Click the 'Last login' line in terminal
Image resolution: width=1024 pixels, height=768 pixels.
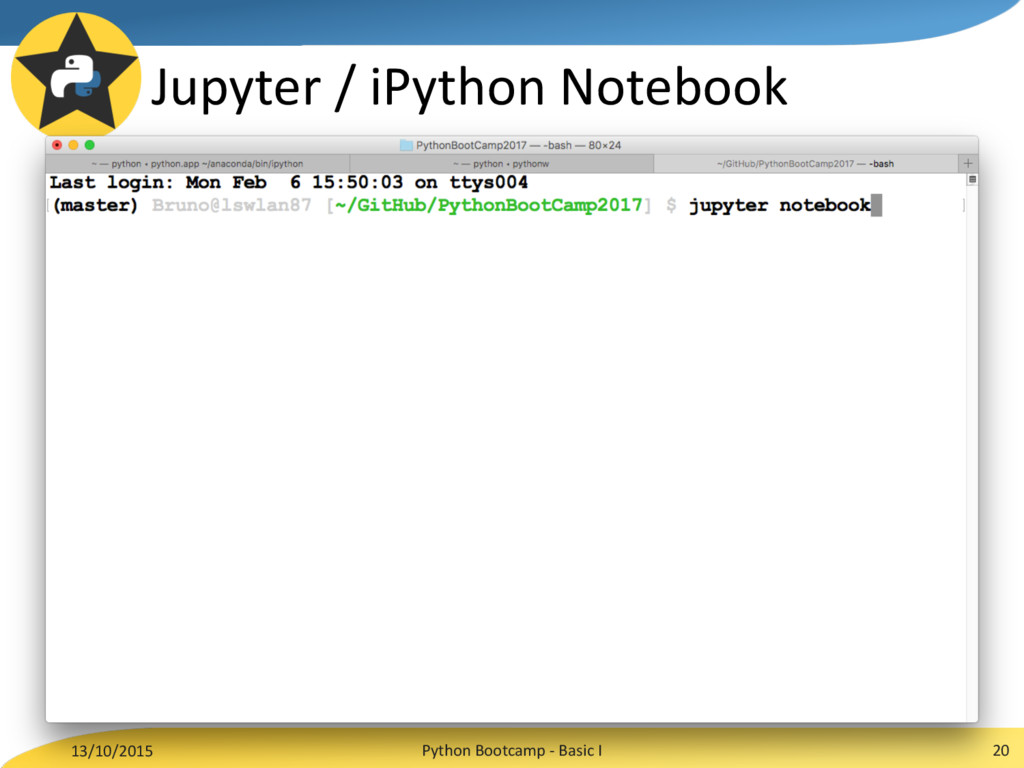(289, 182)
